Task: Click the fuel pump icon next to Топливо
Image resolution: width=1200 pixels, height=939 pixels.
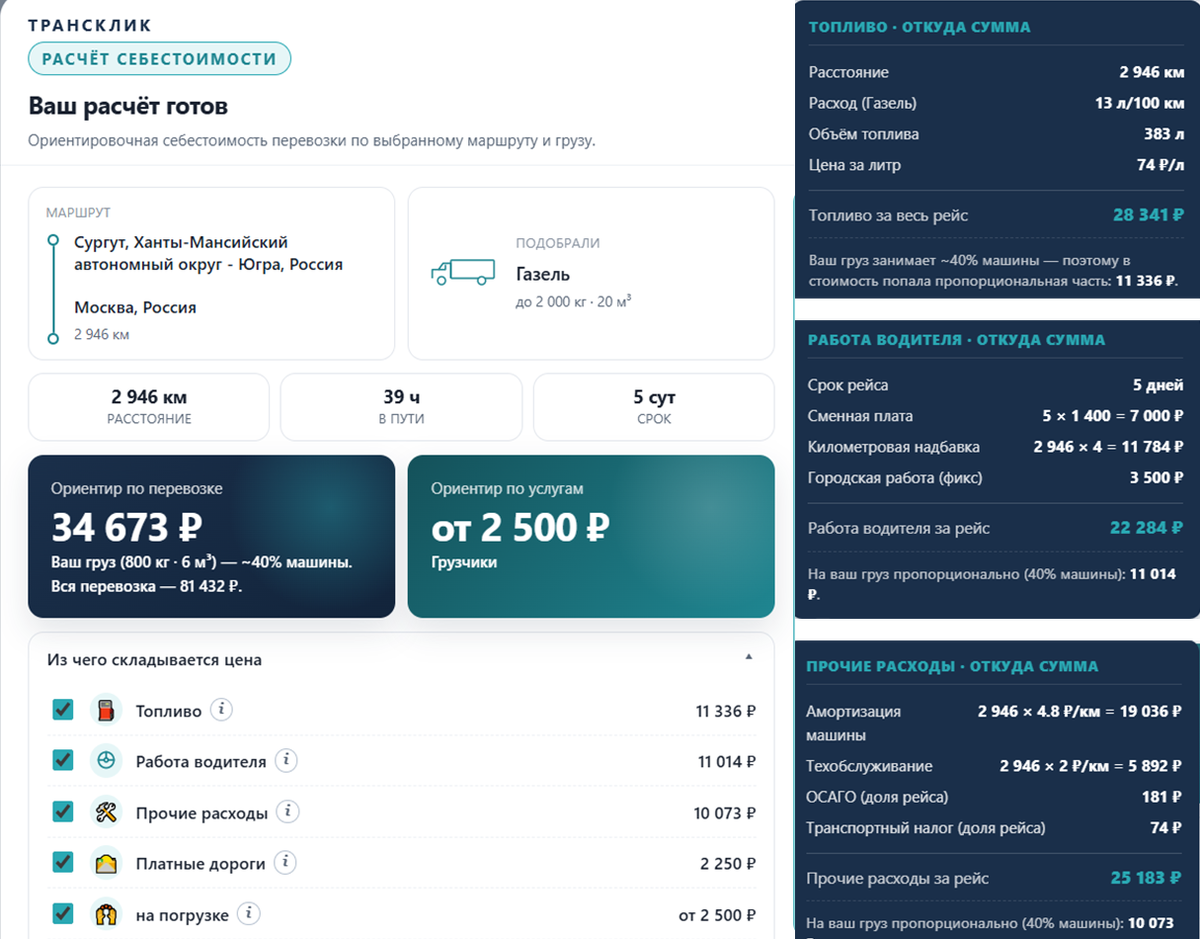Action: (106, 710)
